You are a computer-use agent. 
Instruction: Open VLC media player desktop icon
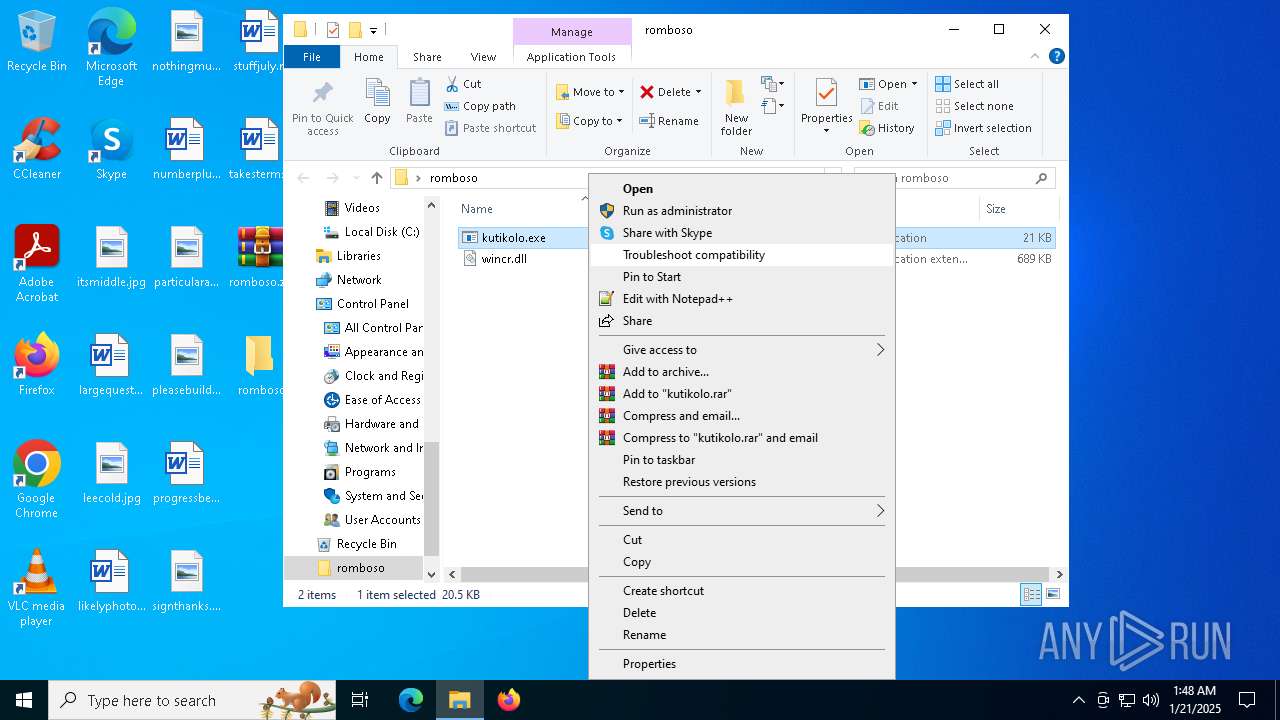(37, 588)
